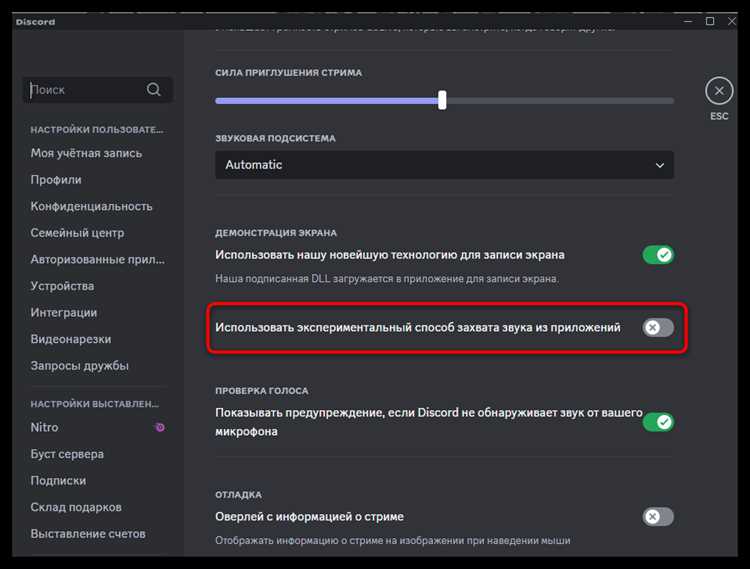Enable Оверлей с информацией о стриме toggle
Image resolution: width=750 pixels, height=569 pixels.
click(658, 516)
